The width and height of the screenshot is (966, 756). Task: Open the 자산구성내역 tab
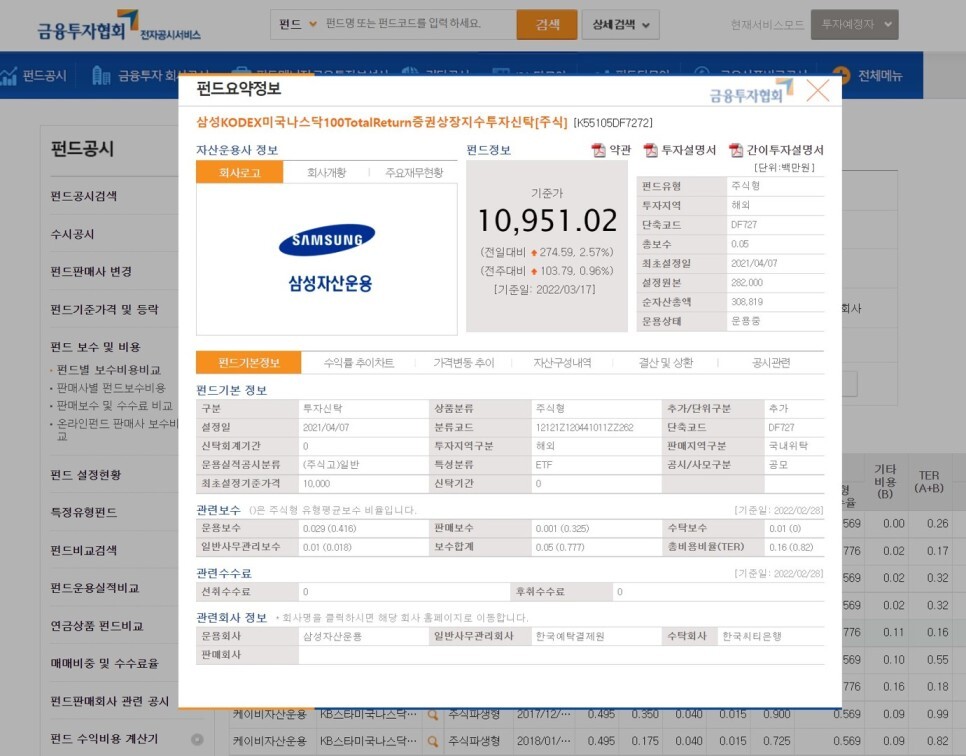[x=562, y=363]
